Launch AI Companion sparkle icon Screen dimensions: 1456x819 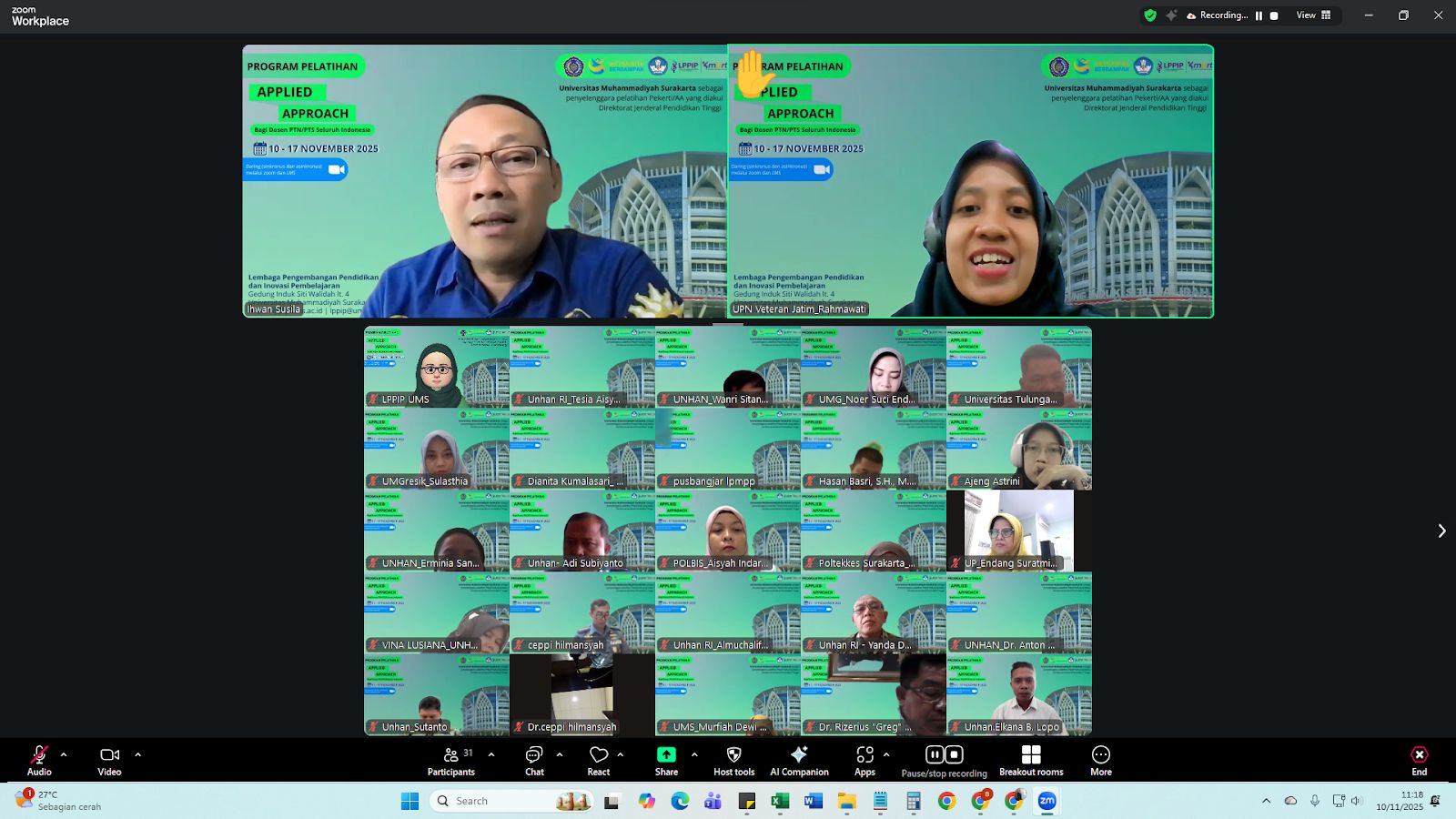click(x=799, y=754)
